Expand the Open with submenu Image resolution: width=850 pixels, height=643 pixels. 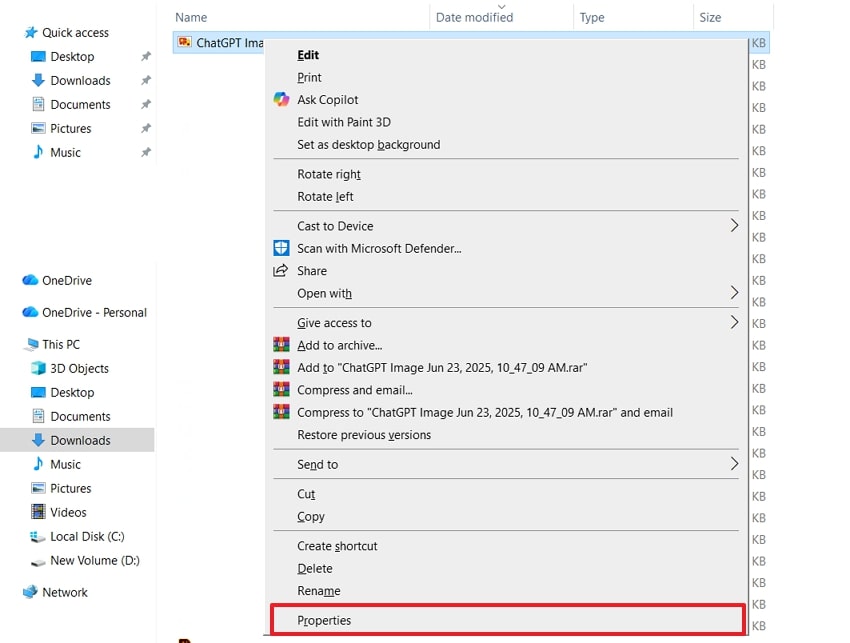pyautogui.click(x=500, y=293)
